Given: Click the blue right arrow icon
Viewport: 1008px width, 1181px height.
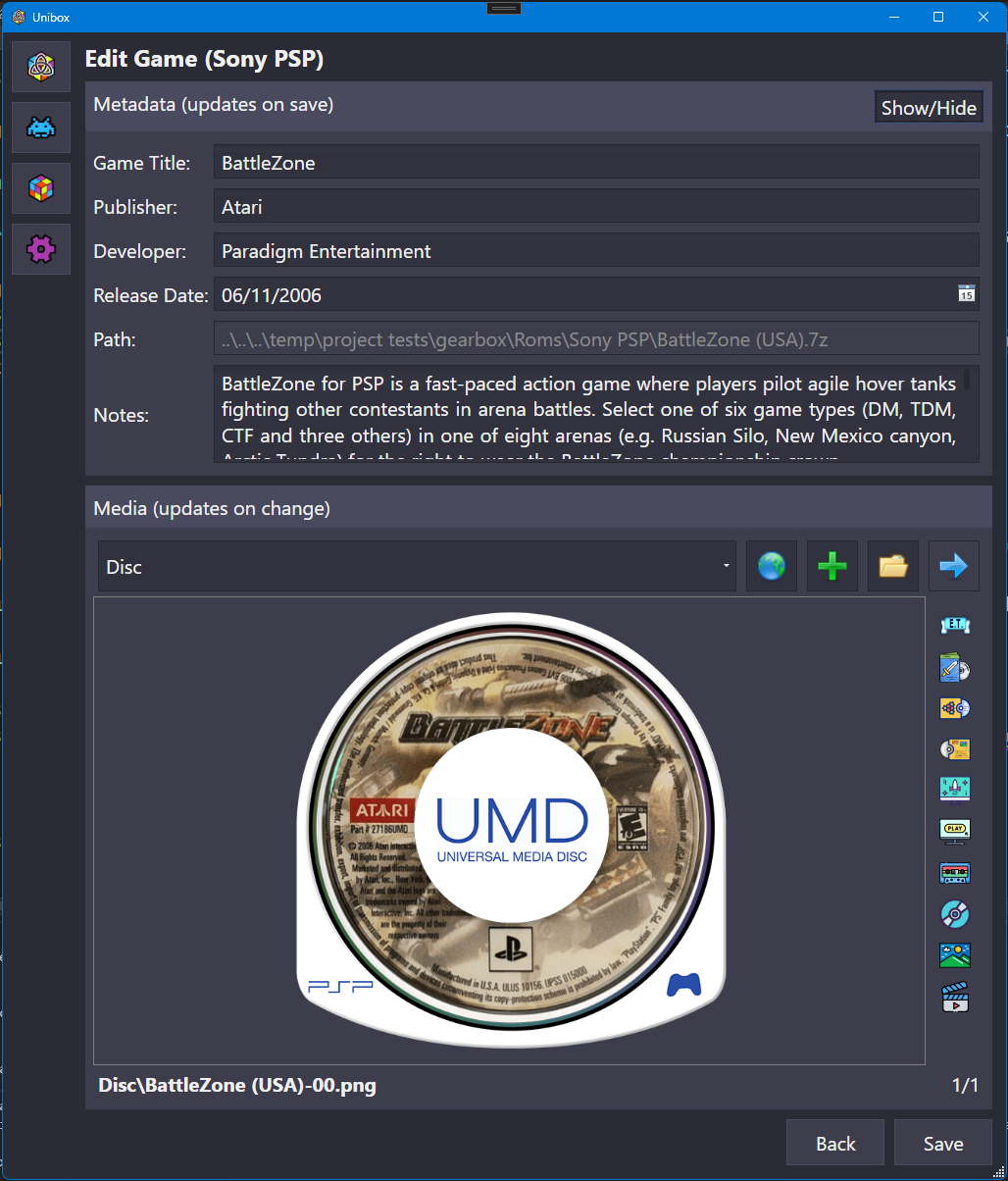Looking at the screenshot, I should [x=954, y=566].
